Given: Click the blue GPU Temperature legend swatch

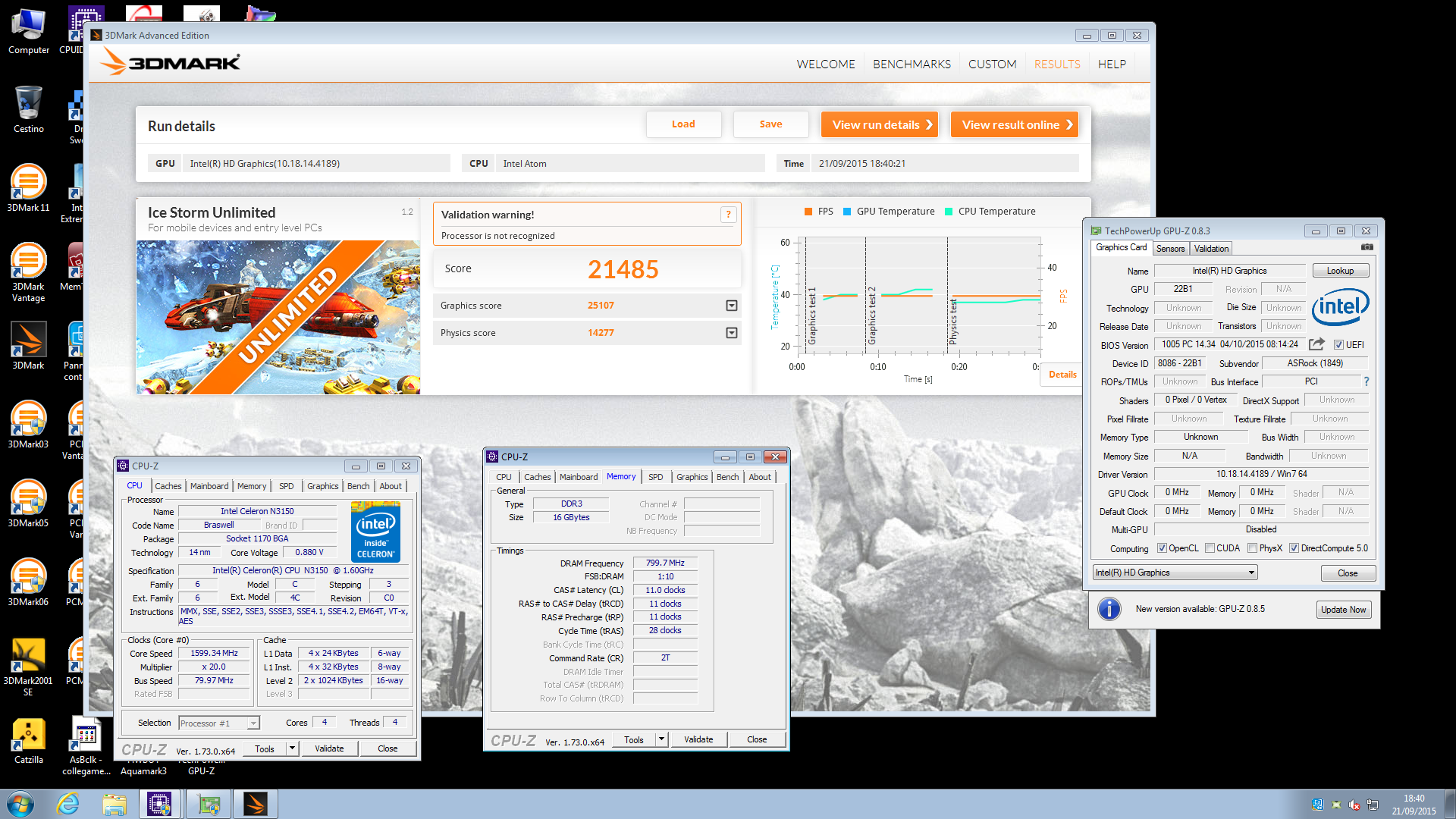Looking at the screenshot, I should point(847,212).
